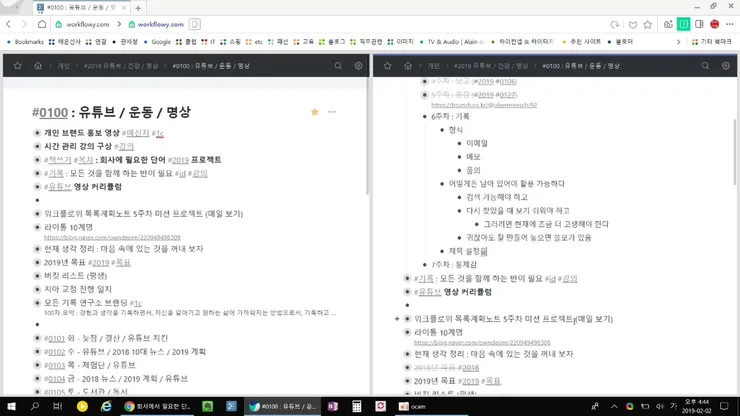This screenshot has width=740, height=416.
Task: Open blog.naver.com link in left pane
Action: pyautogui.click(x=112, y=238)
